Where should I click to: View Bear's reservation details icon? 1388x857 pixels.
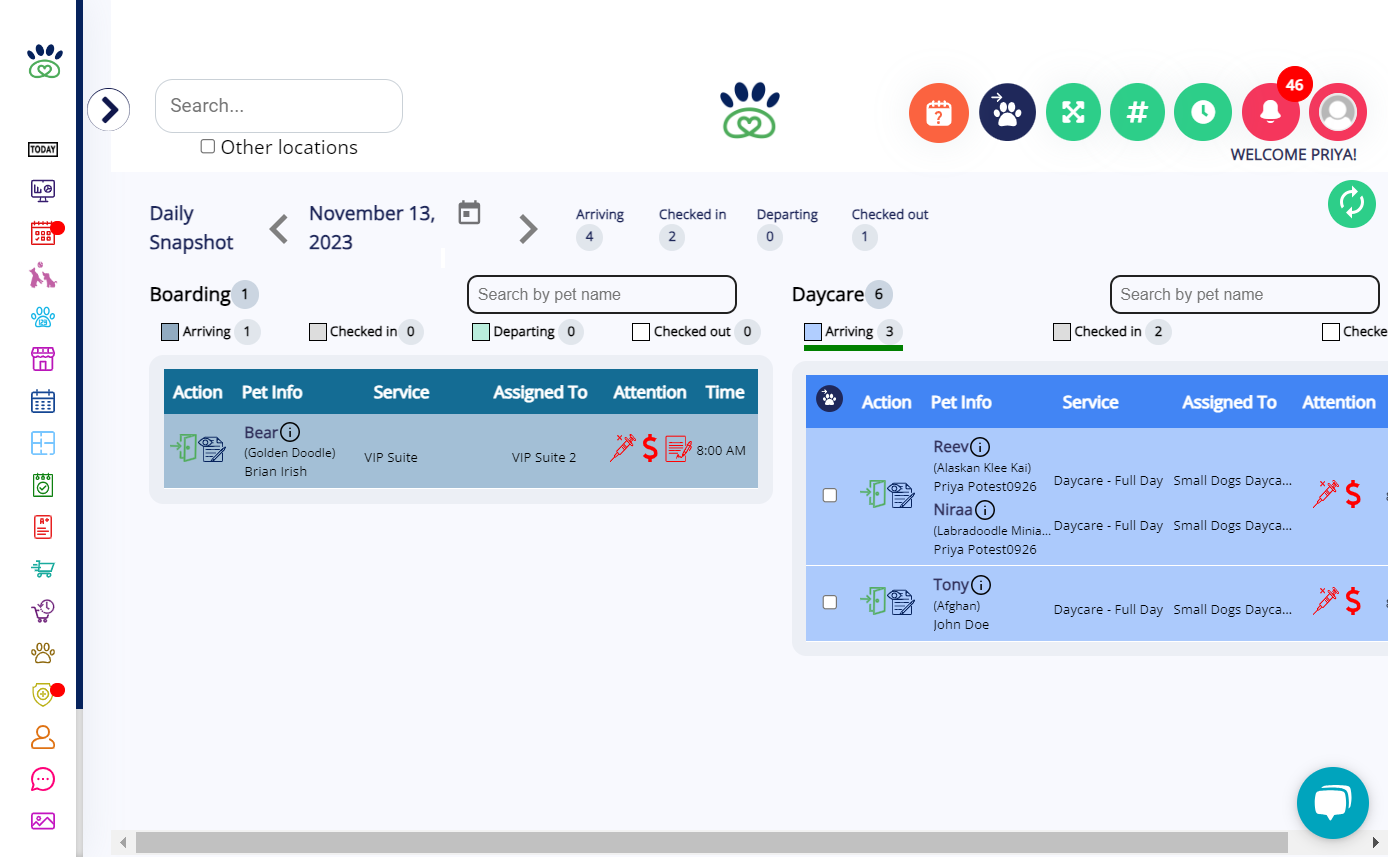click(x=213, y=449)
